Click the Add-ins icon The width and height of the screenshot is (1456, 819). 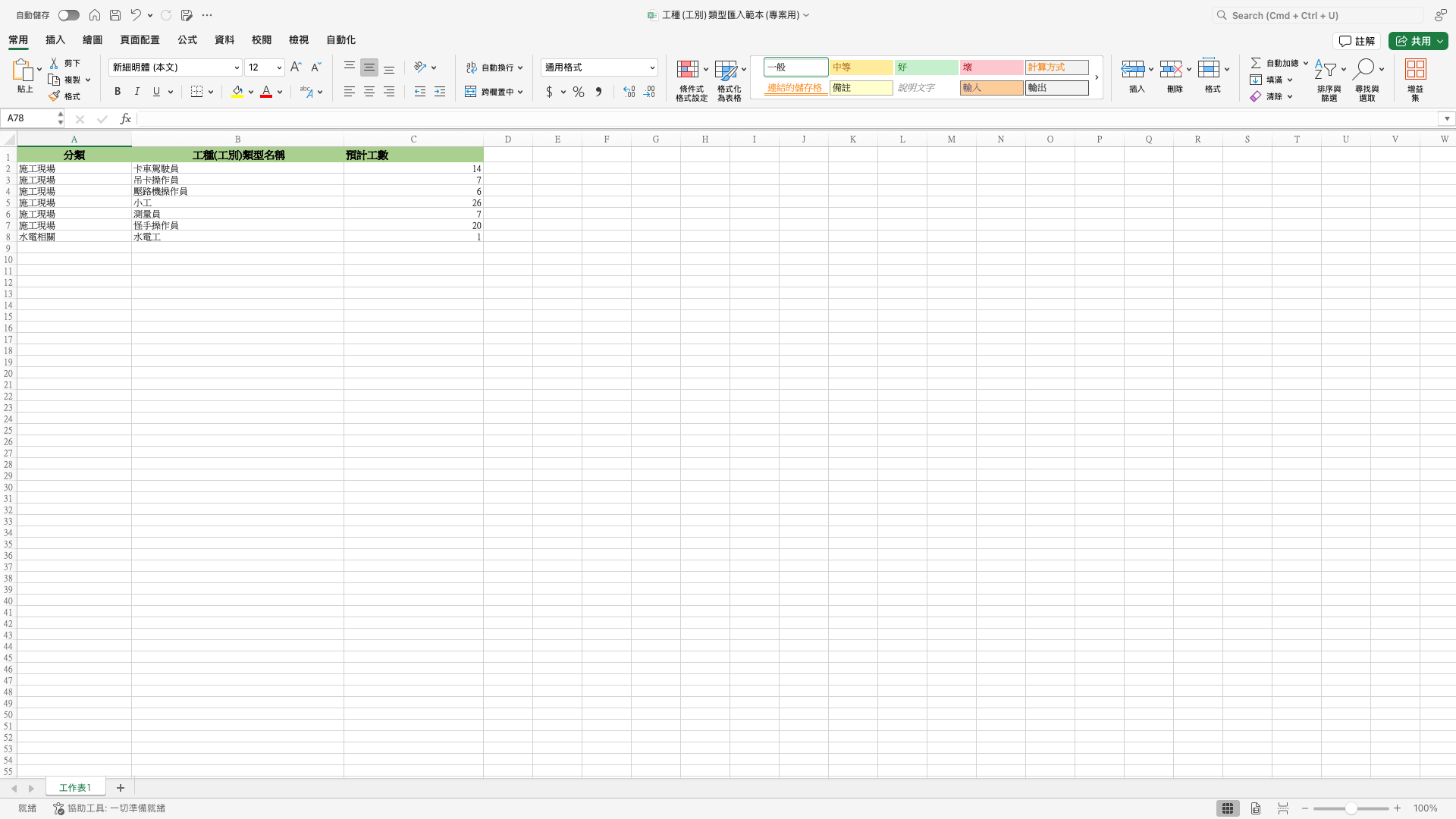pyautogui.click(x=1415, y=70)
